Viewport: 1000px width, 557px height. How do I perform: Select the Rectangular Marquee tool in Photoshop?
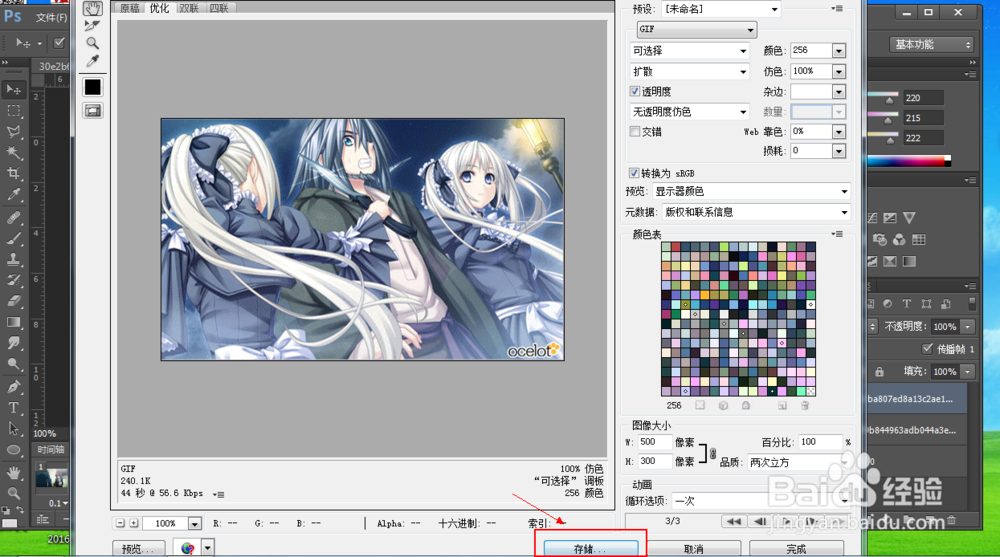(x=13, y=111)
